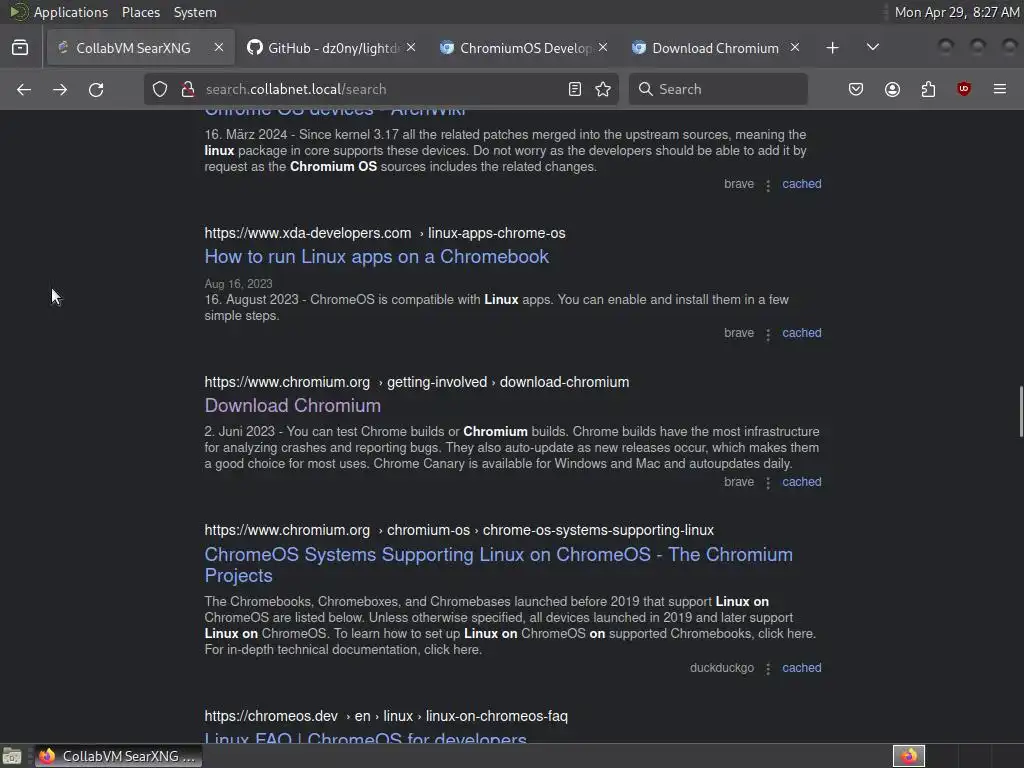1024x768 pixels.
Task: Close the GitHub dz0ny tab
Action: point(411,48)
